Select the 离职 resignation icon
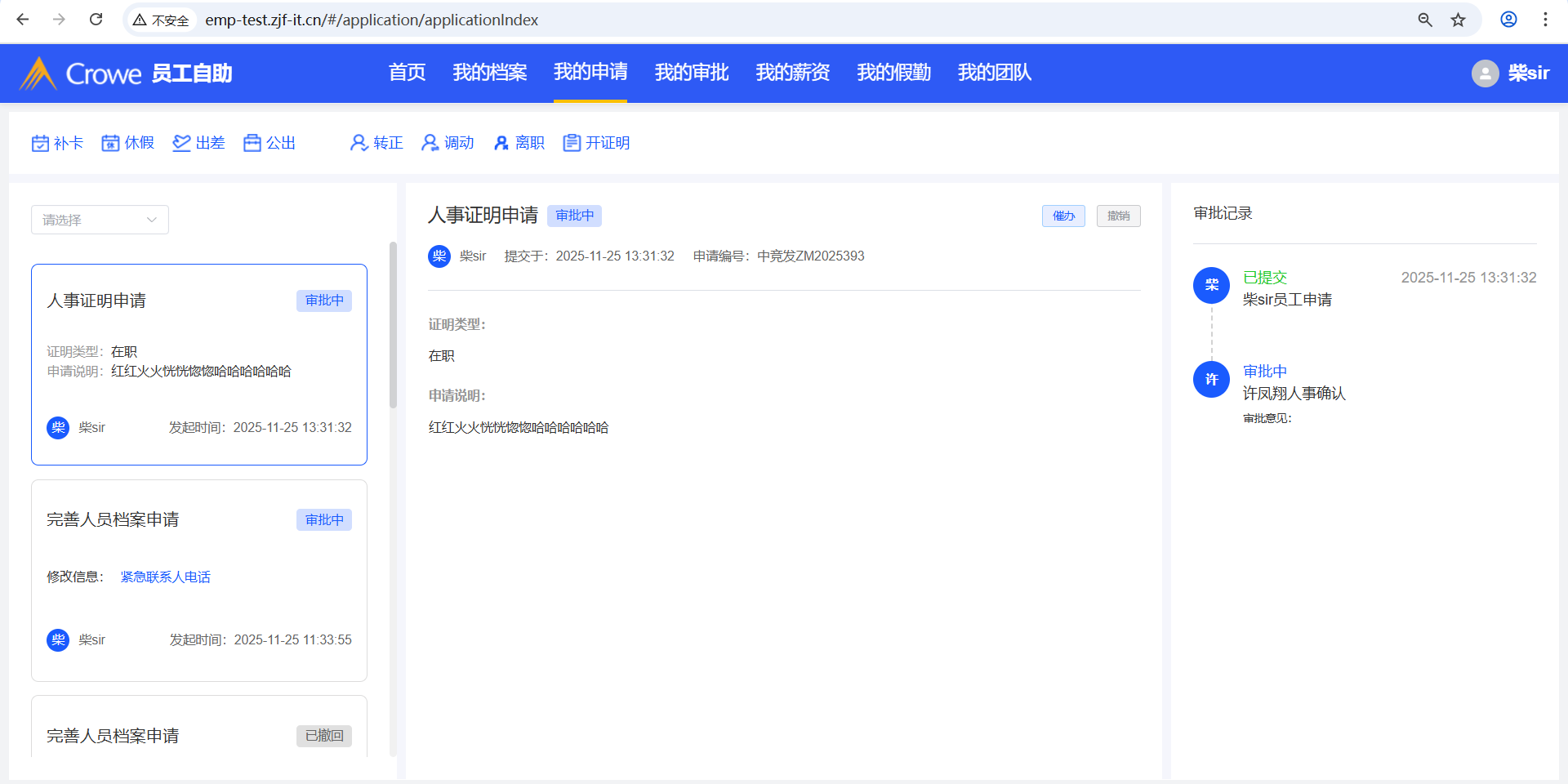Viewport: 1568px width, 784px height. [501, 144]
